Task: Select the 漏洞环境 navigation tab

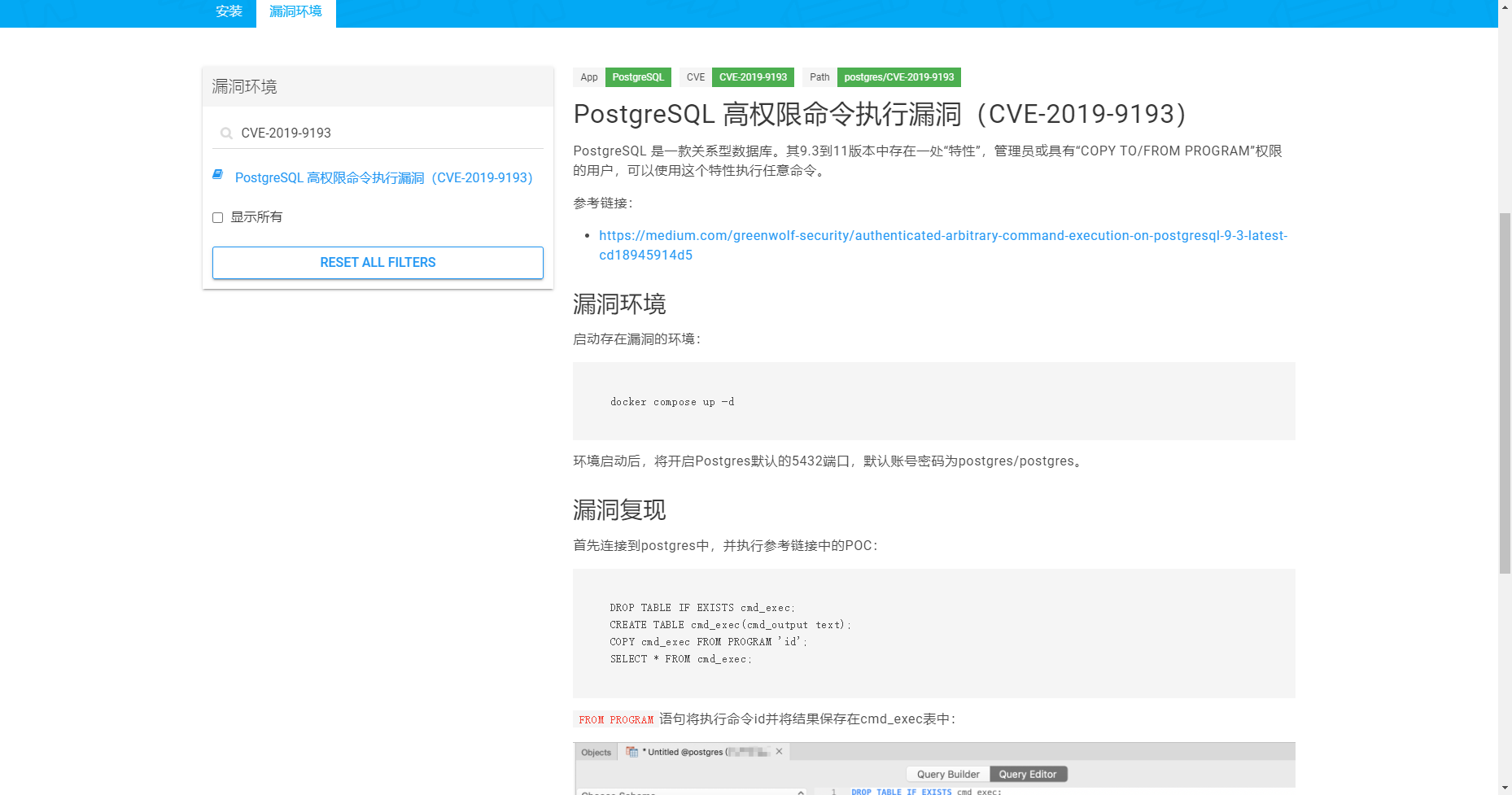Action: pyautogui.click(x=295, y=11)
